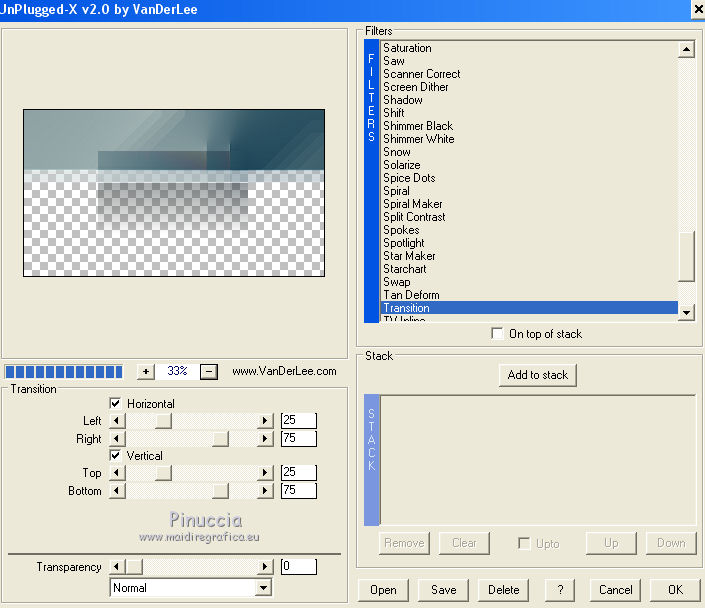Click the question mark help button
Viewport: 705px width, 608px height.
[559, 590]
